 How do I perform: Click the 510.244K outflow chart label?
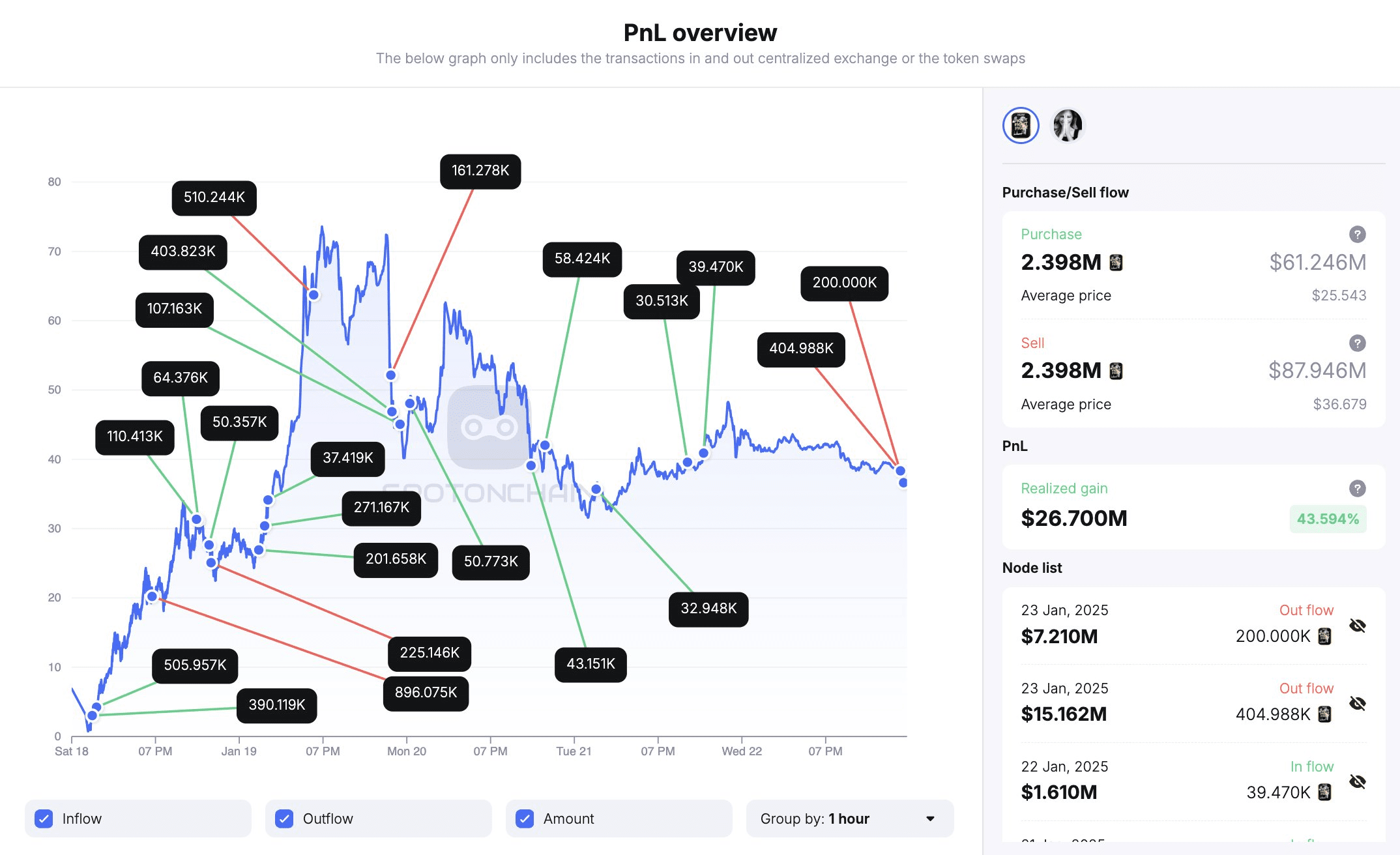point(213,197)
